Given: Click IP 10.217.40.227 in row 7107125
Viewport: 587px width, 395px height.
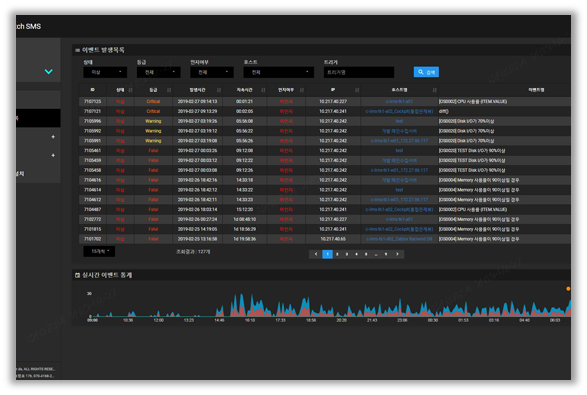Looking at the screenshot, I should coord(333,101).
